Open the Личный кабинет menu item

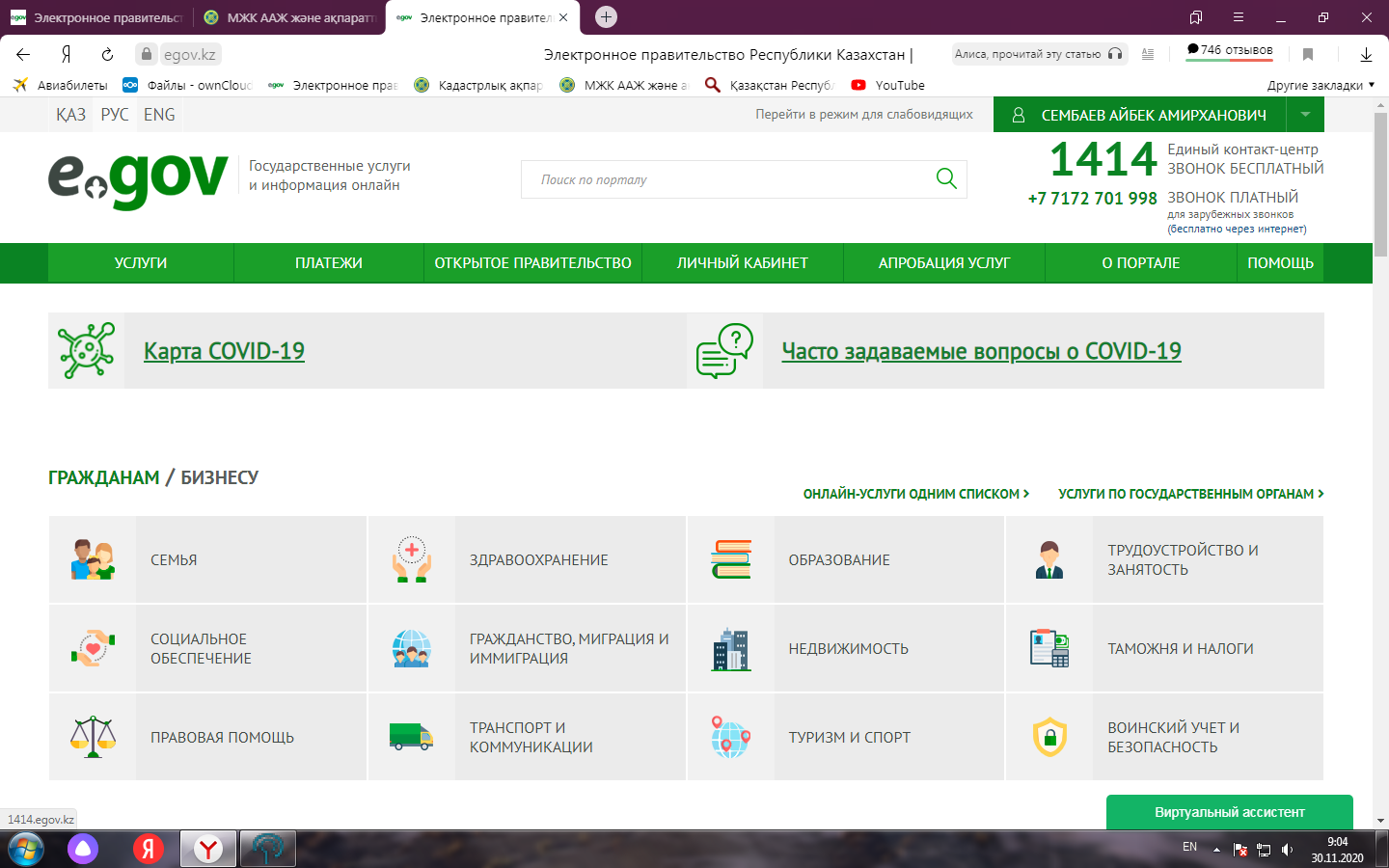pyautogui.click(x=742, y=263)
